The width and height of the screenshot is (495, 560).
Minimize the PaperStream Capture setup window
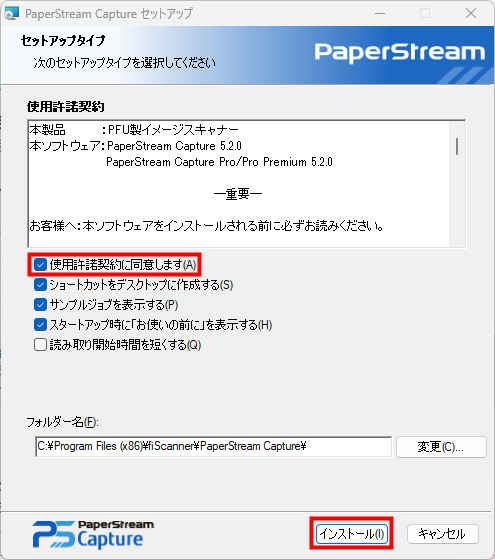click(x=380, y=13)
